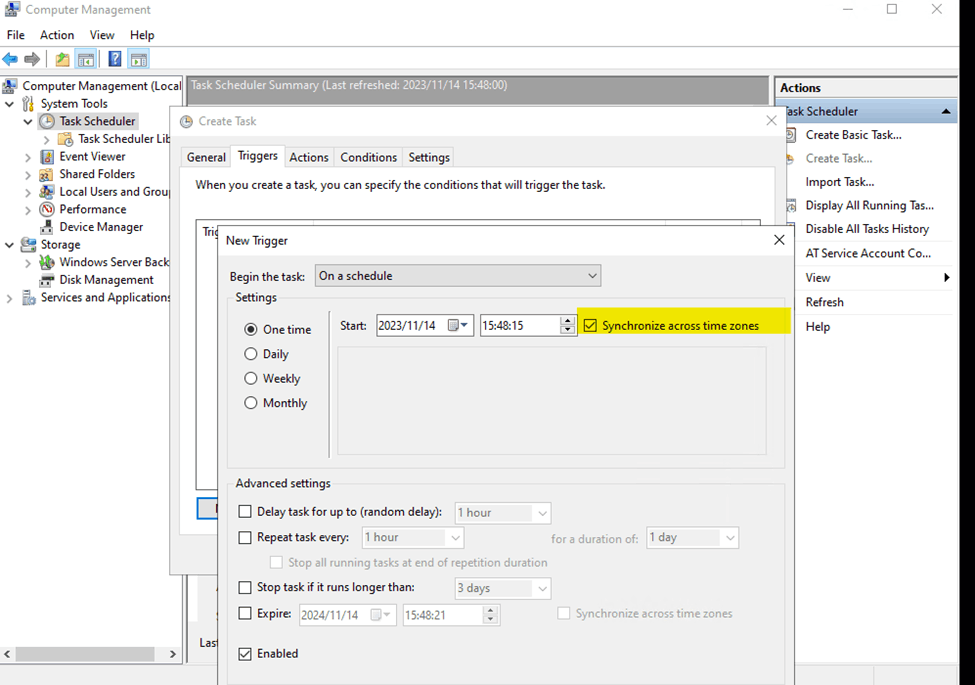Viewport: 975px width, 685px height.
Task: Click the Disk Management icon in tree
Action: (x=47, y=280)
